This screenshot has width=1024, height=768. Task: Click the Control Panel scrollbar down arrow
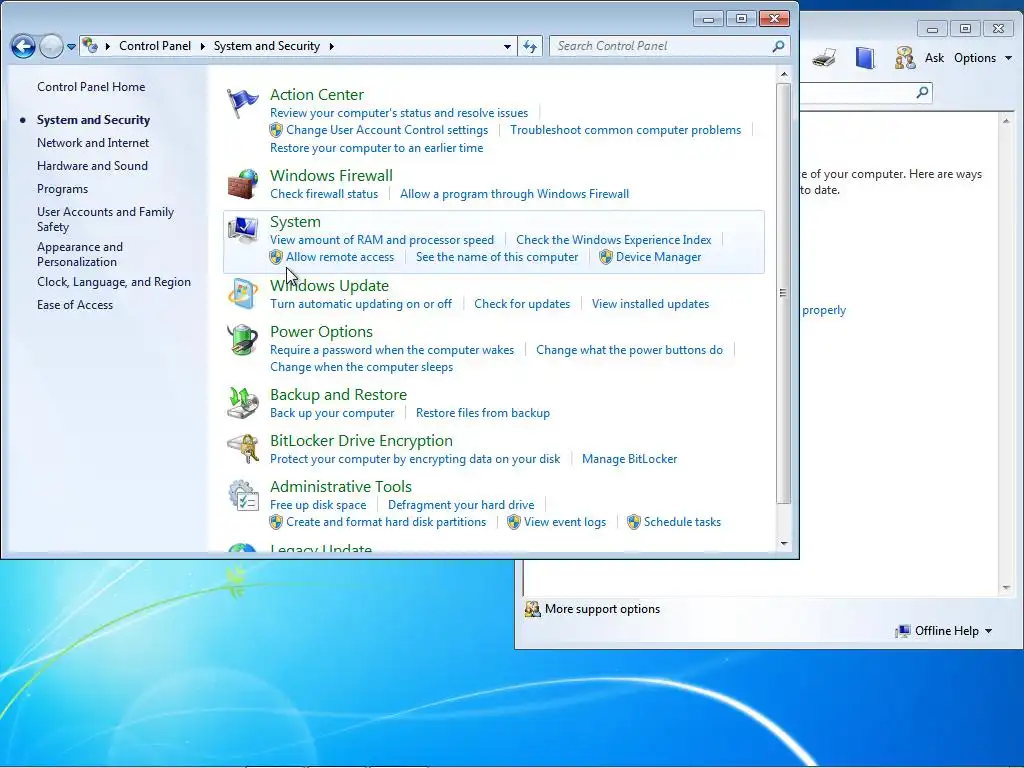(783, 543)
